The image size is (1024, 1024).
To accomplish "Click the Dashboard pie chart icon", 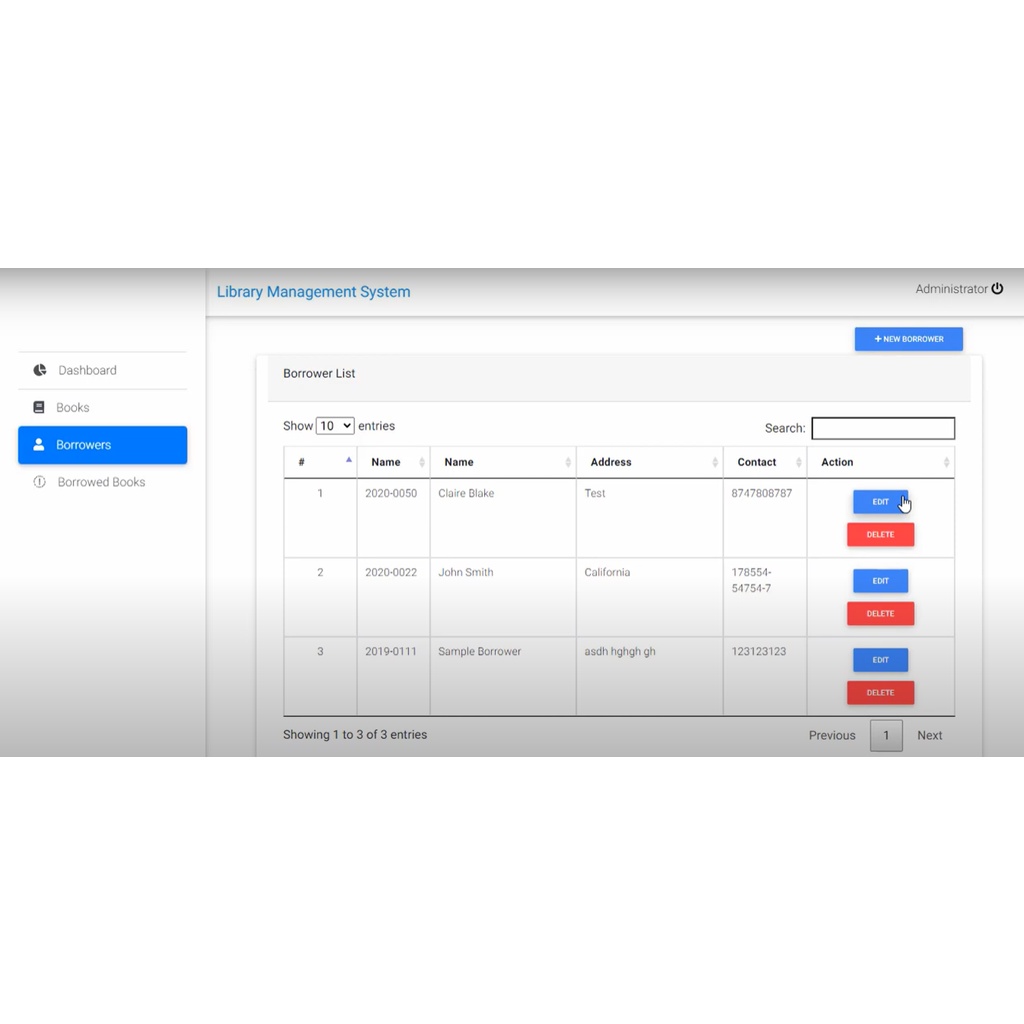I will [x=40, y=370].
